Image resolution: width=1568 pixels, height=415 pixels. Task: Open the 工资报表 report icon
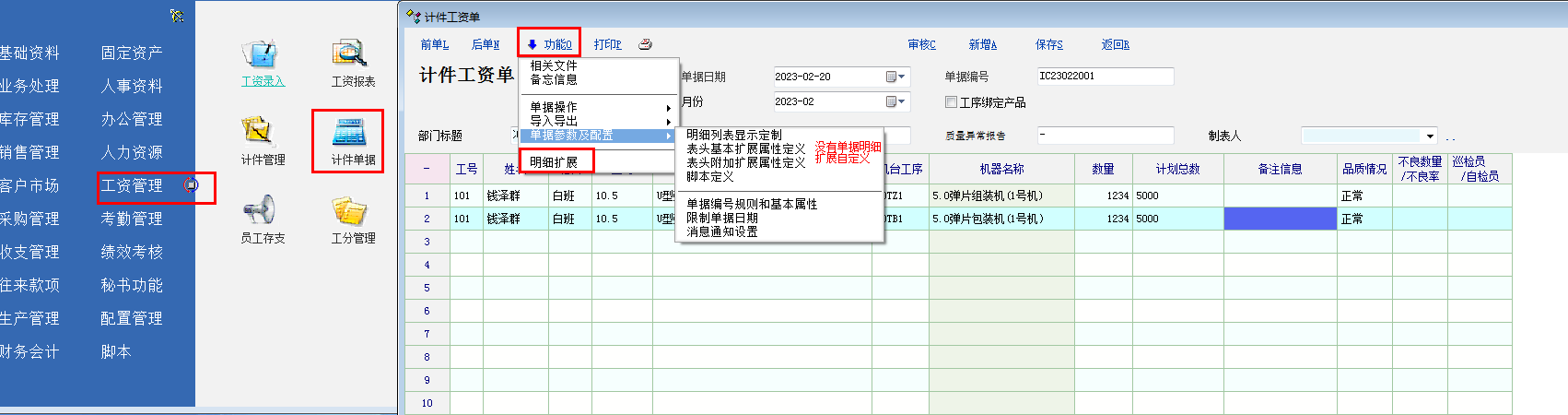[352, 56]
